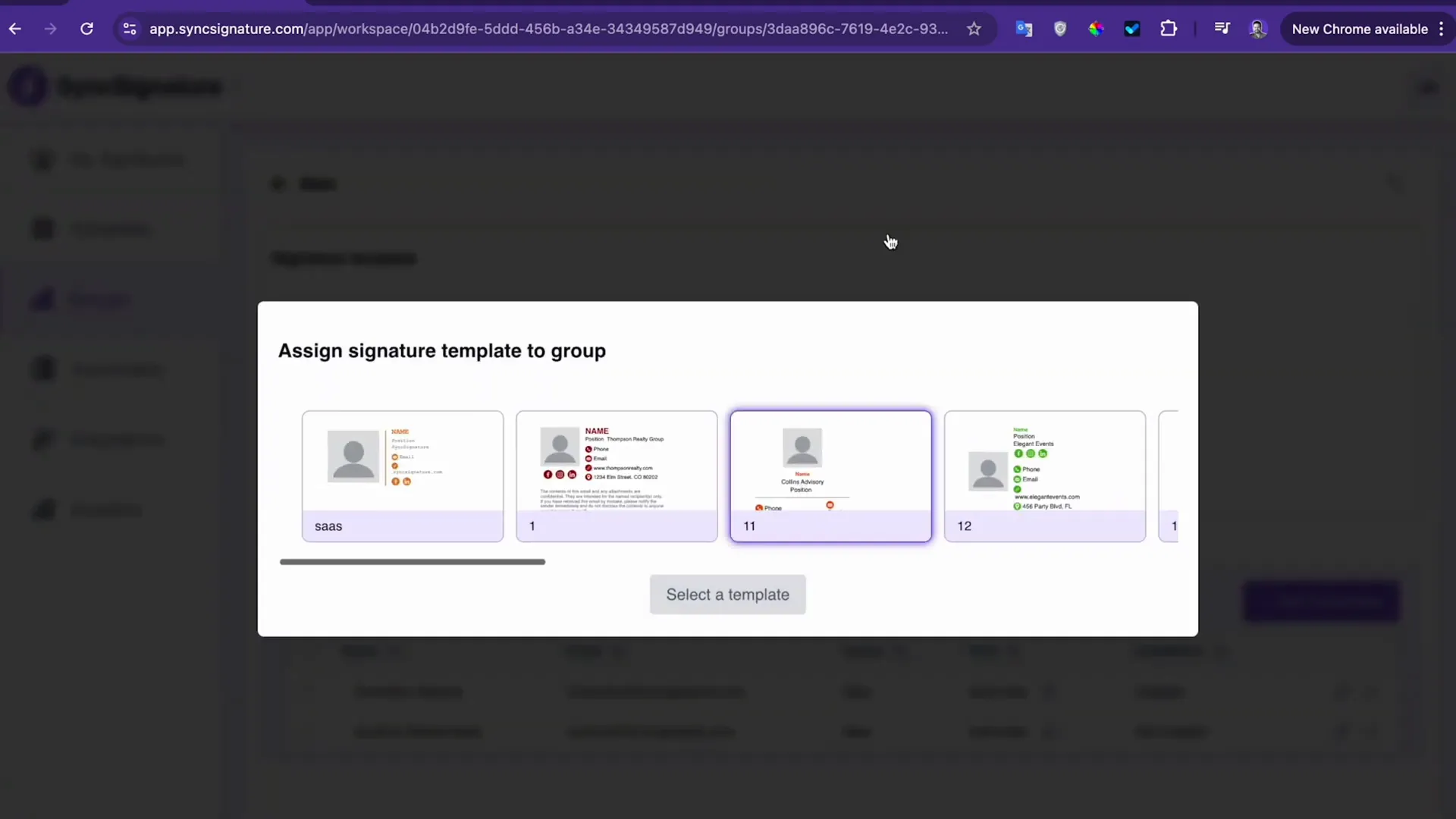
Task: Go forward in browser history
Action: click(x=50, y=29)
